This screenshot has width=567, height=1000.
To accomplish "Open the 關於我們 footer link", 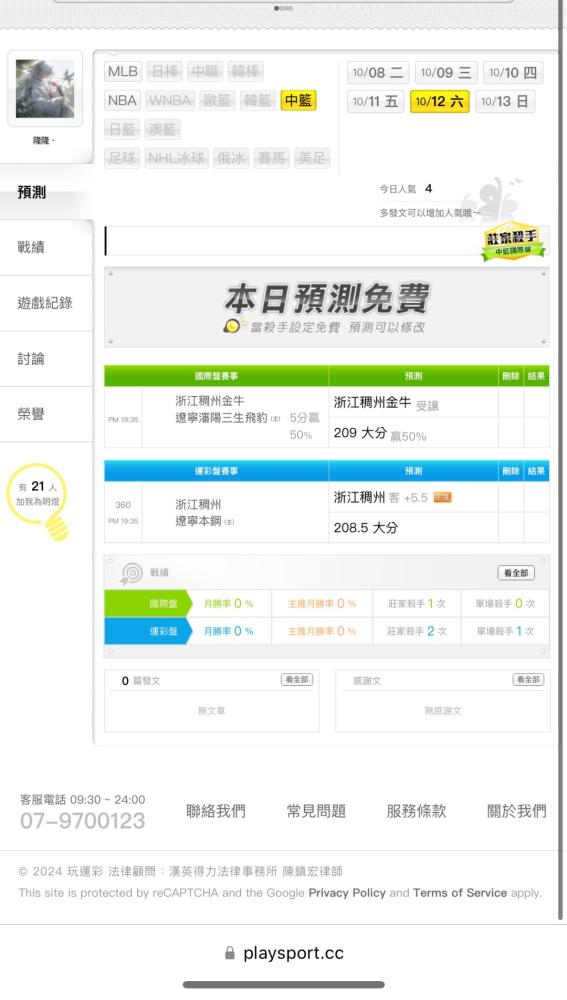I will pos(517,811).
